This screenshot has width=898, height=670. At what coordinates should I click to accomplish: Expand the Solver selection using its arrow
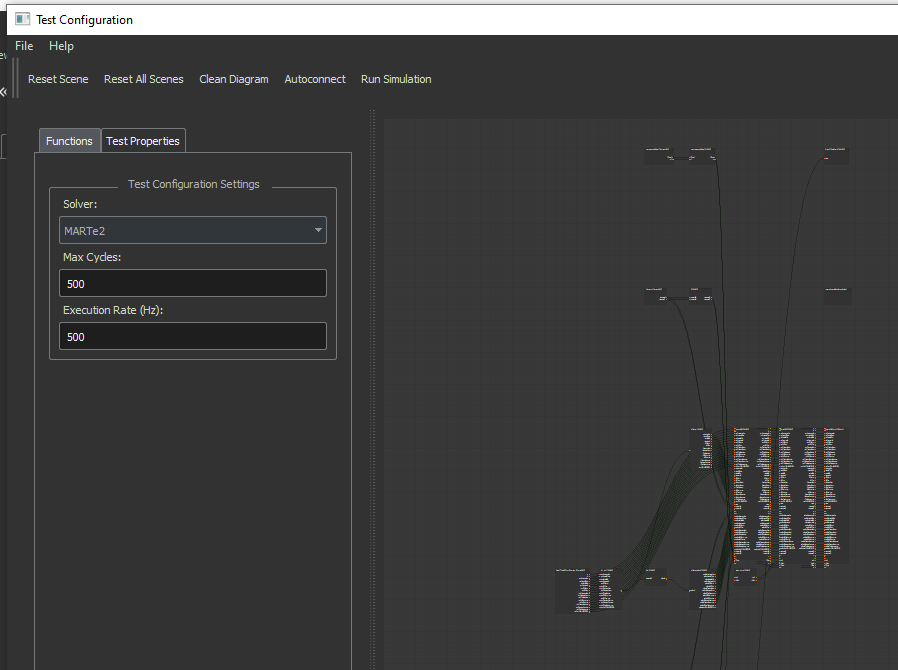[318, 230]
